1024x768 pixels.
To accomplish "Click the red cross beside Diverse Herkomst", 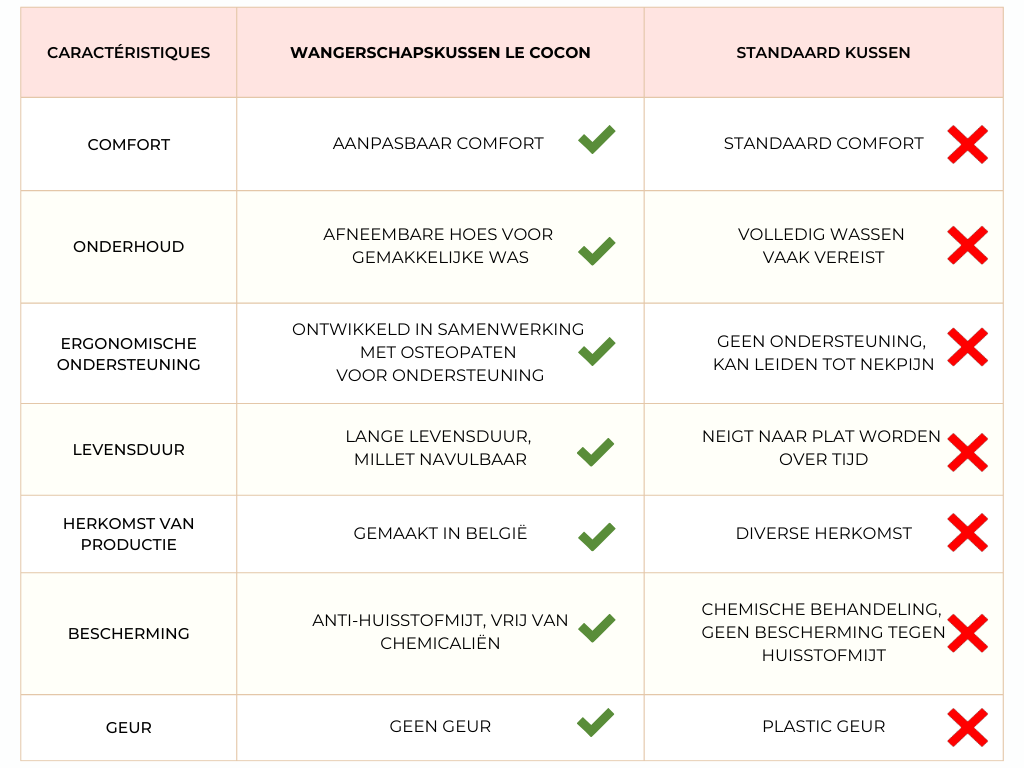I will [x=967, y=533].
